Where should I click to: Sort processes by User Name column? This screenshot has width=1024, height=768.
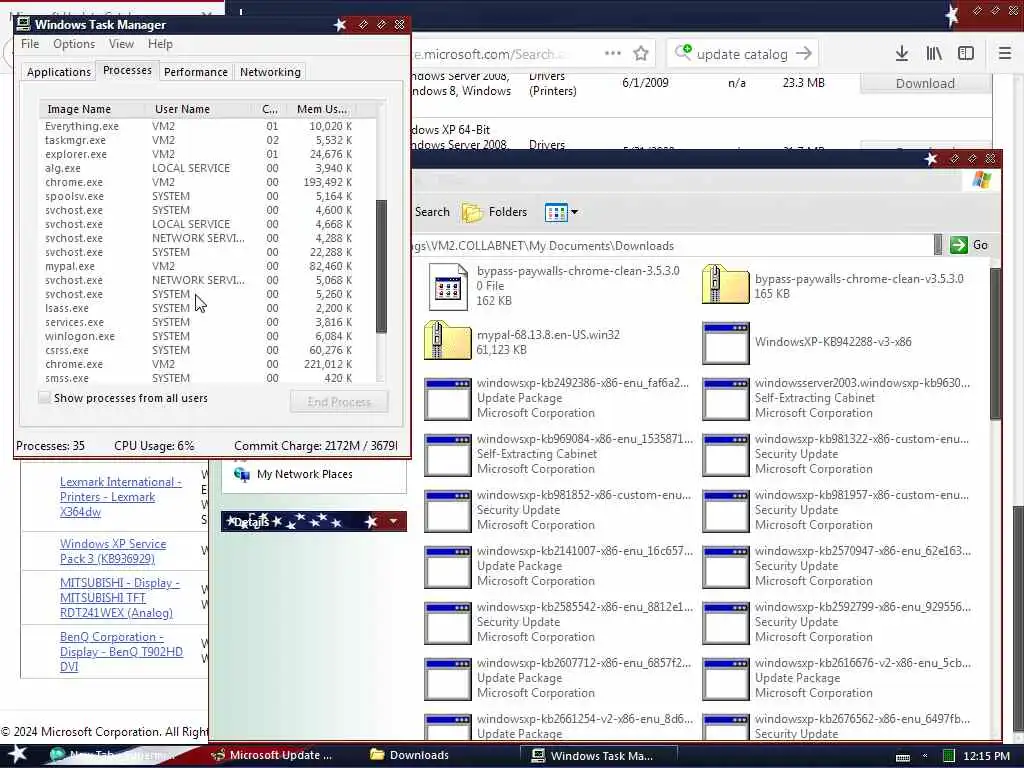point(199,109)
